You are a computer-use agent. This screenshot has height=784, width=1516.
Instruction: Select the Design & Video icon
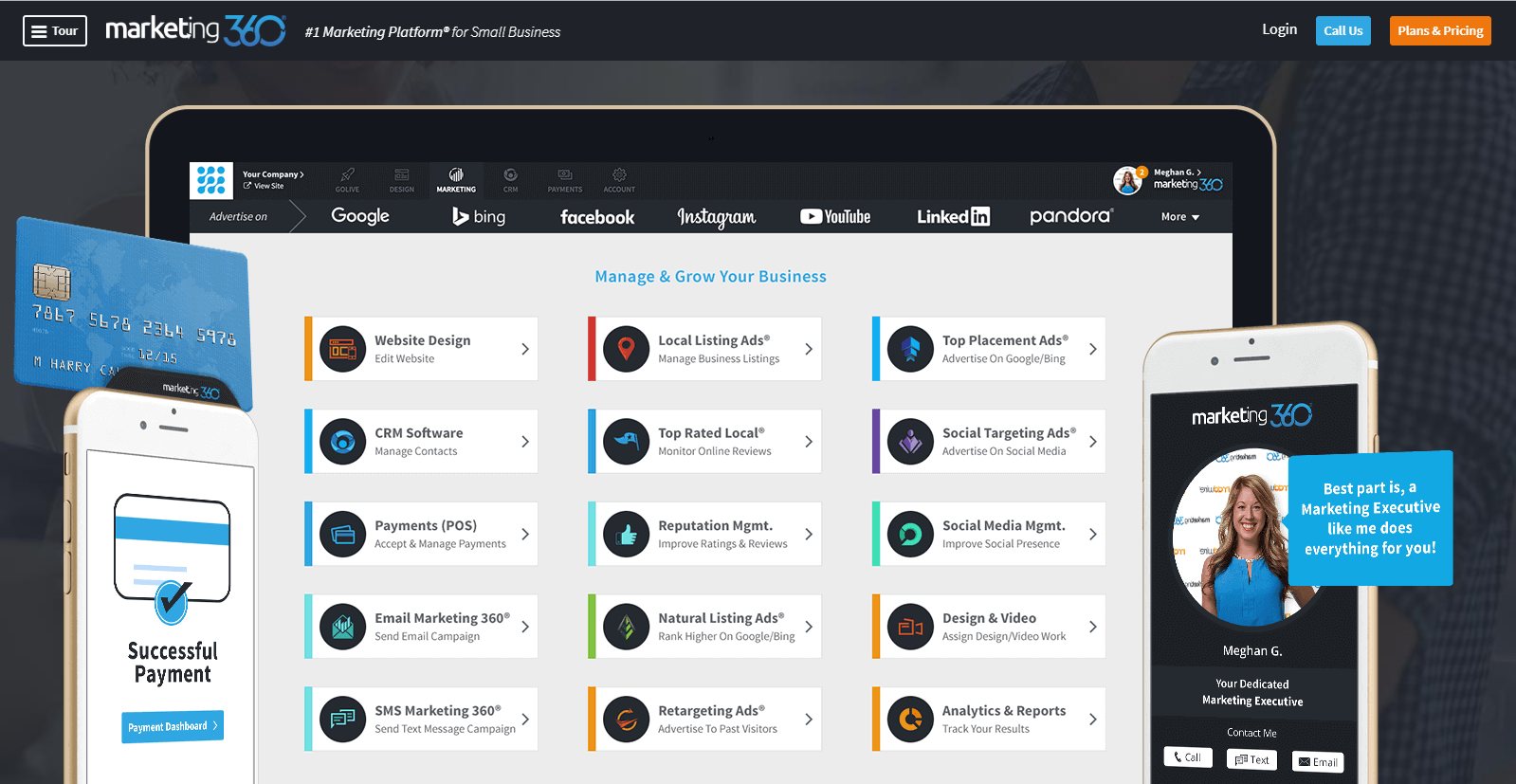click(x=910, y=627)
